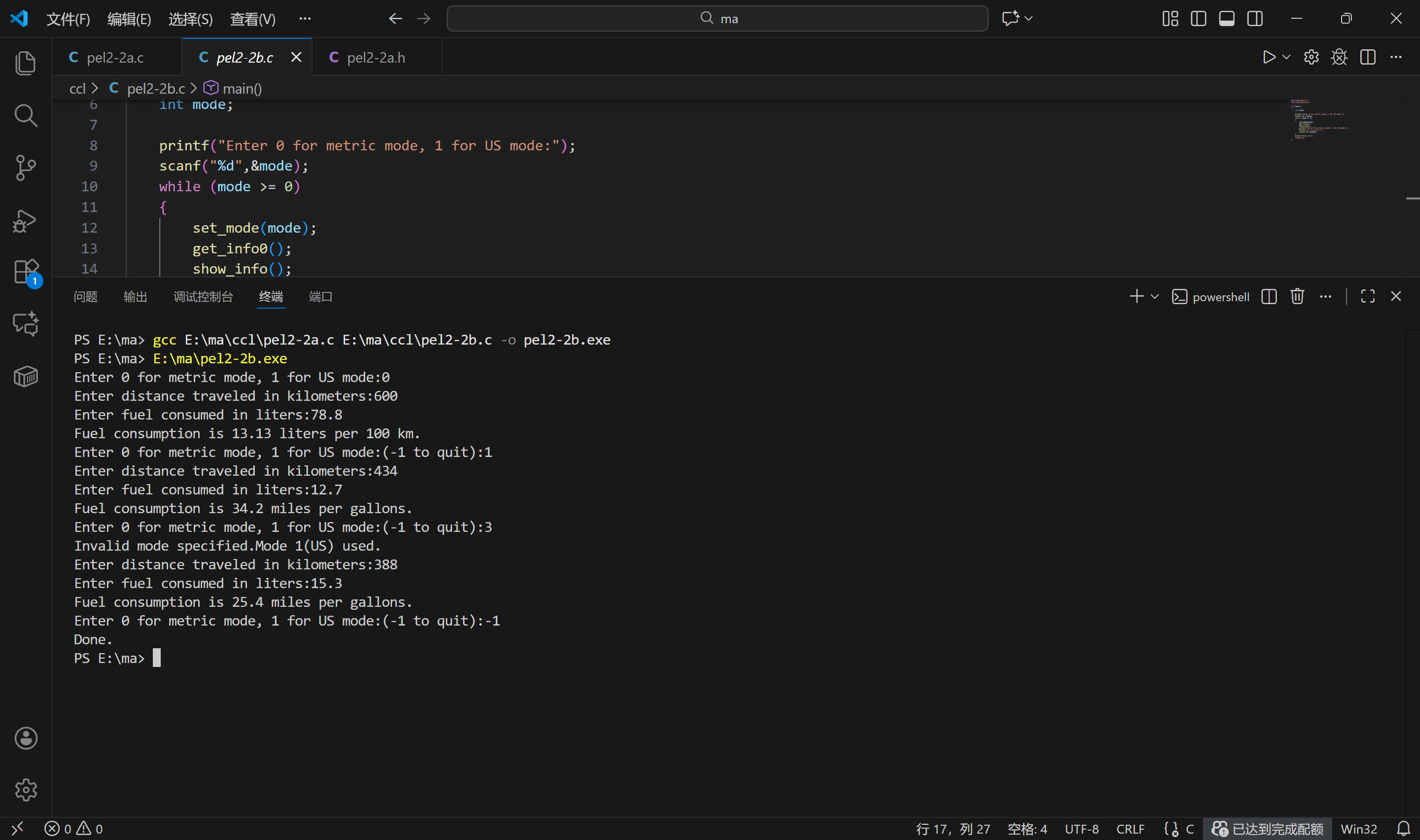The width and height of the screenshot is (1420, 840).
Task: Open the Extensions view
Action: coord(26,272)
